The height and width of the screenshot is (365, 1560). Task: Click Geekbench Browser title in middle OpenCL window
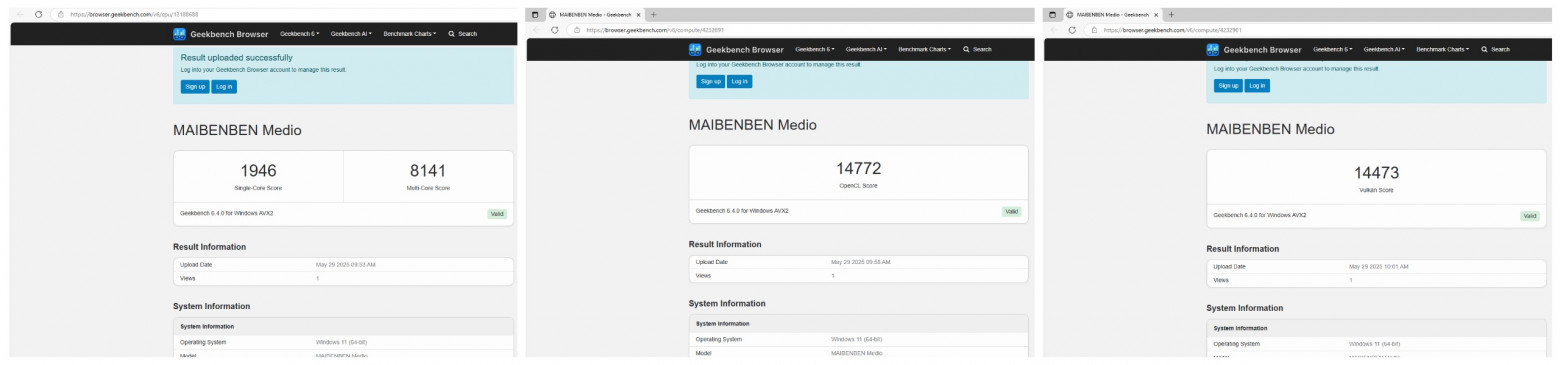point(745,49)
